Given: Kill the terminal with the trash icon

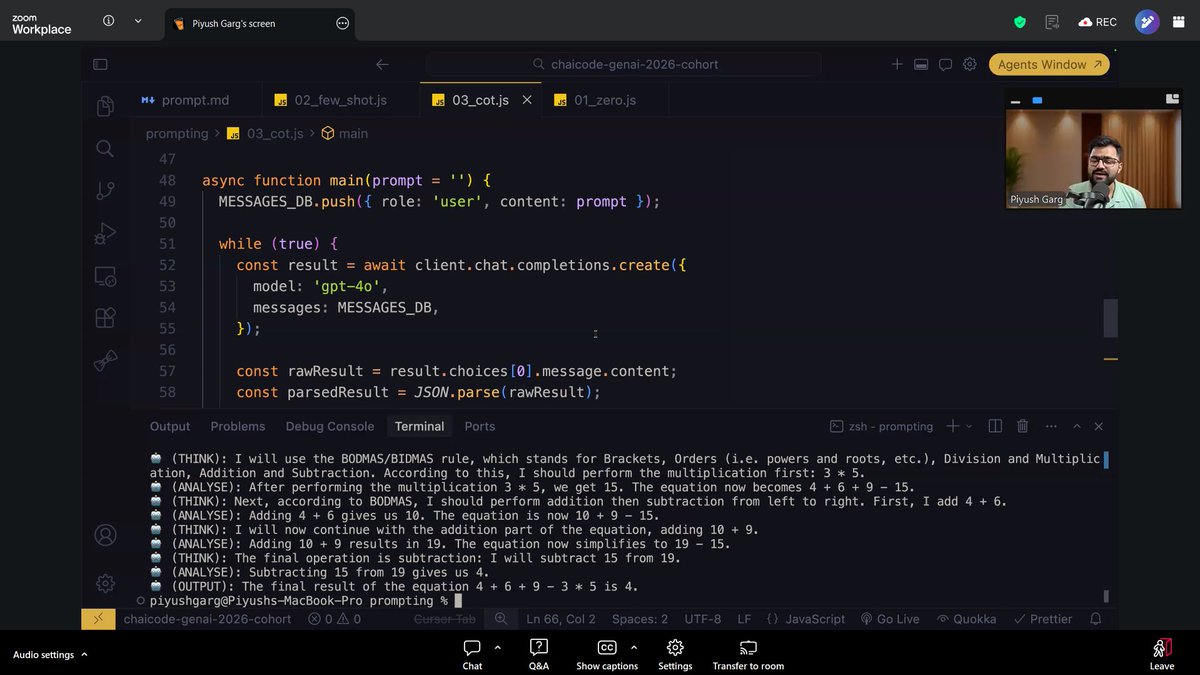Looking at the screenshot, I should point(1022,426).
